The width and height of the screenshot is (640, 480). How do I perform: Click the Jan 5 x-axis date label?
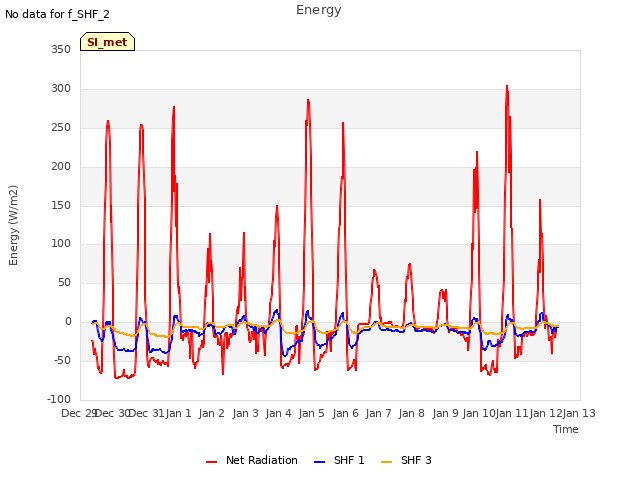point(311,413)
